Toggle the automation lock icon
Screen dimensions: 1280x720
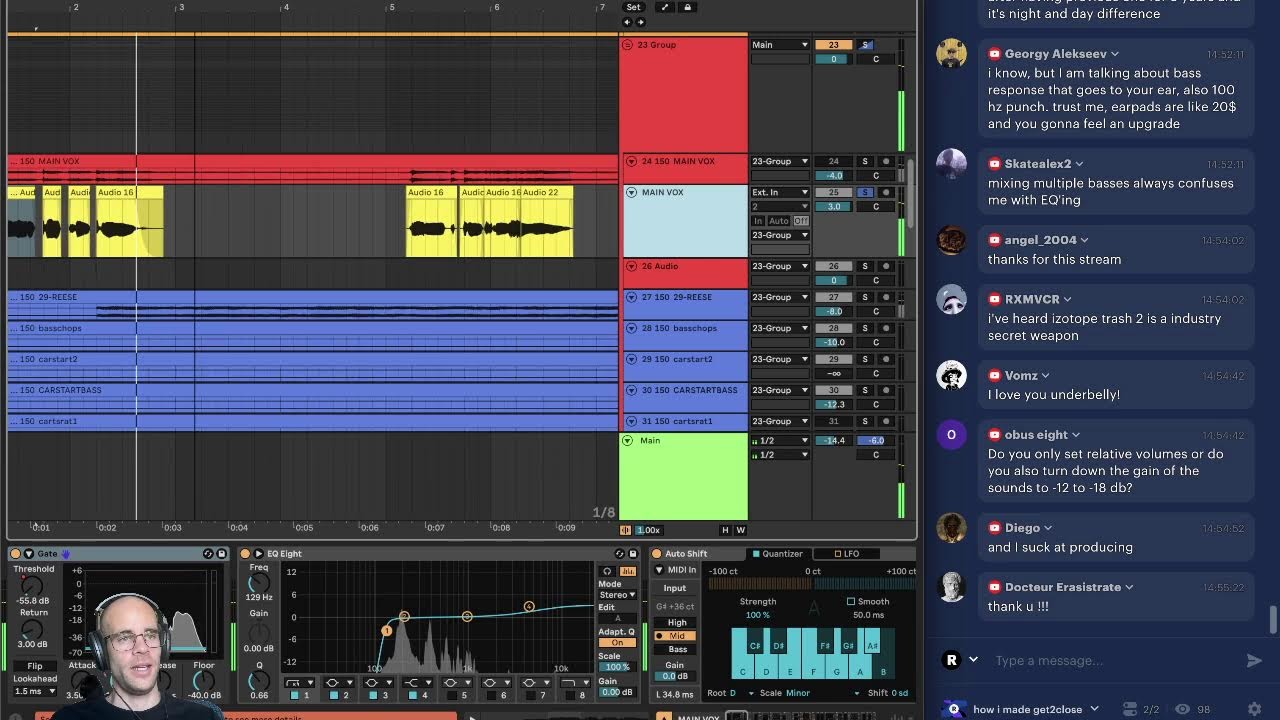pyautogui.click(x=687, y=7)
